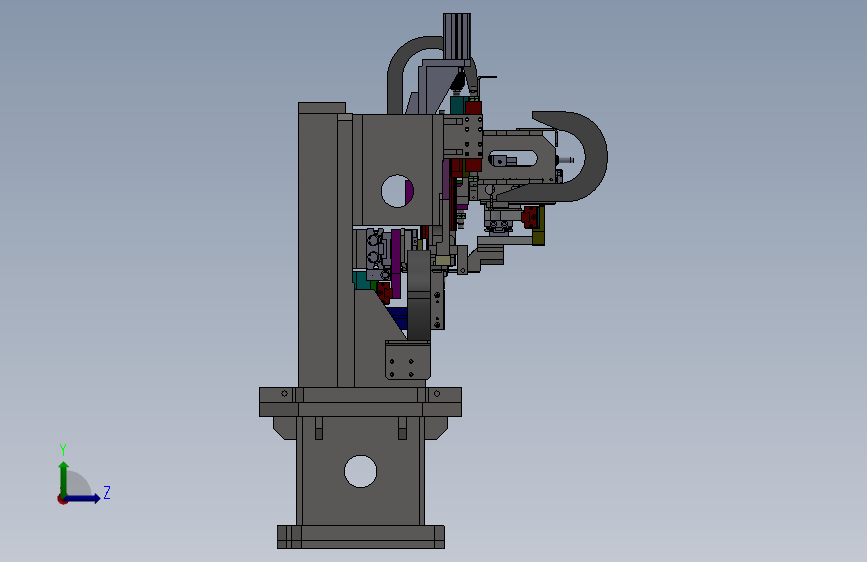Select the ribbed extrusion profile at the top
The height and width of the screenshot is (562, 867).
coord(457,36)
